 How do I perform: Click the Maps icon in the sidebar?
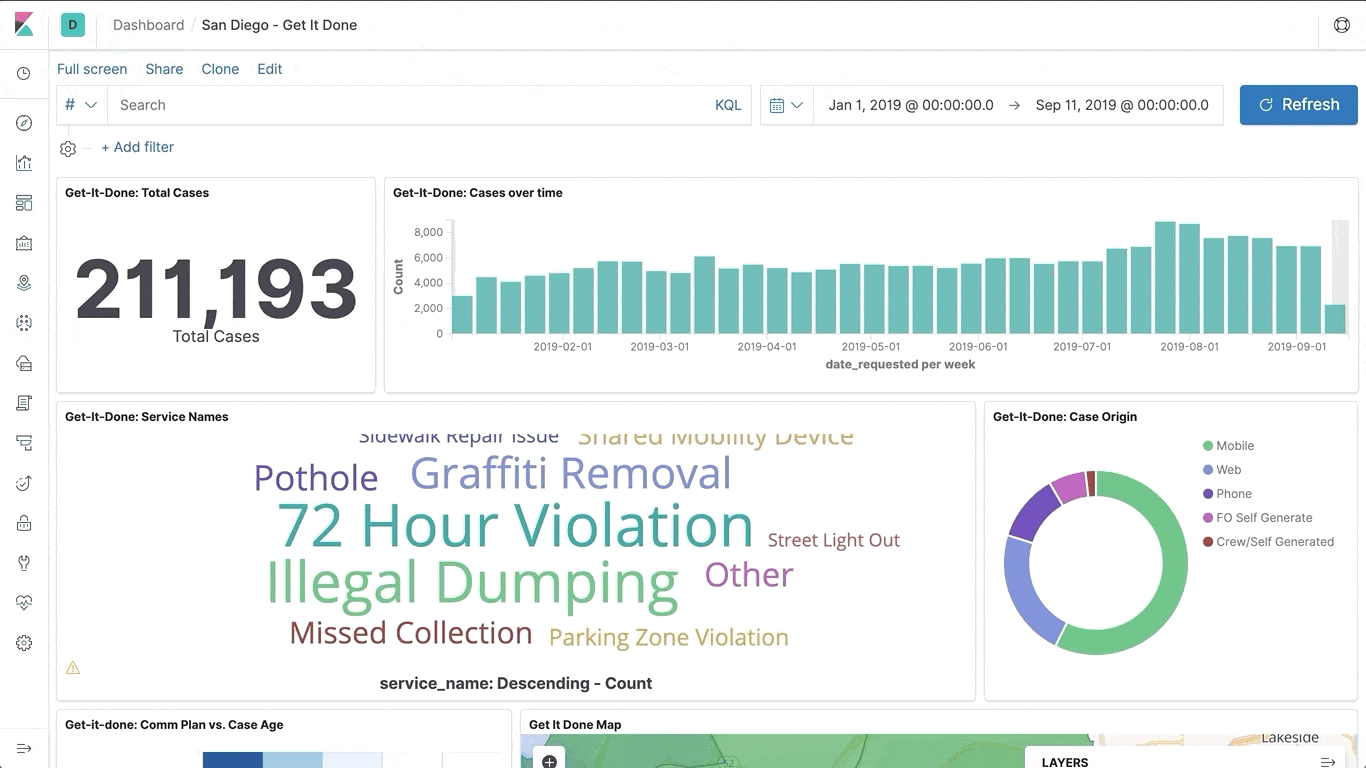(x=24, y=283)
